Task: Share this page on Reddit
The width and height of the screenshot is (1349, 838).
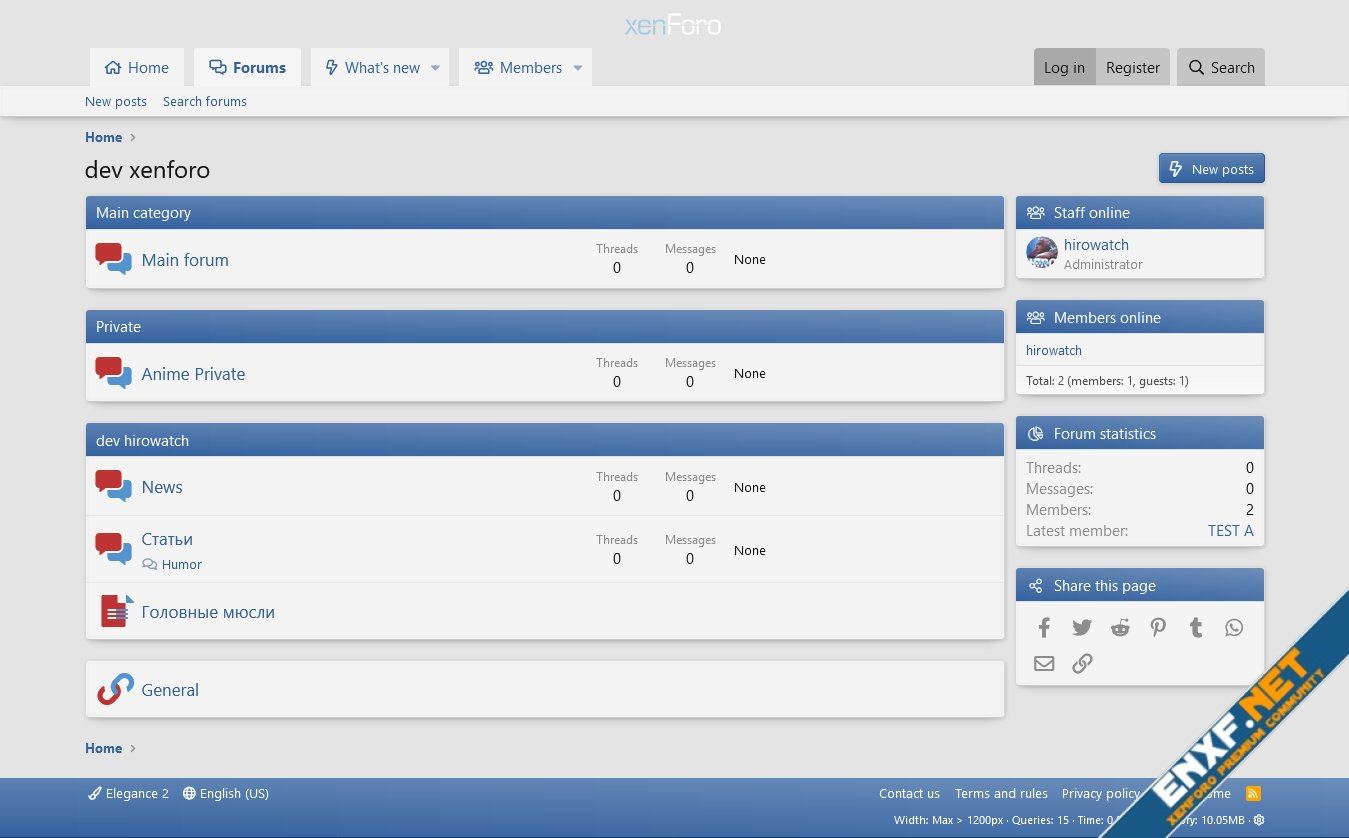Action: (1120, 628)
